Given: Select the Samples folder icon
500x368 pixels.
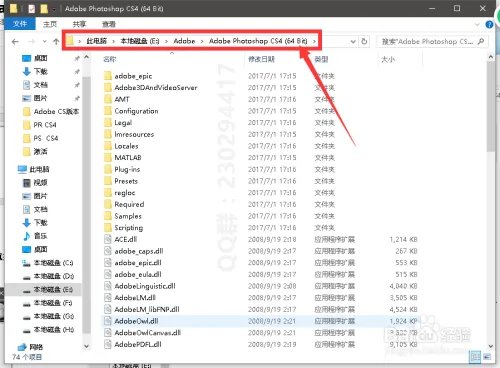Looking at the screenshot, I should 108,216.
